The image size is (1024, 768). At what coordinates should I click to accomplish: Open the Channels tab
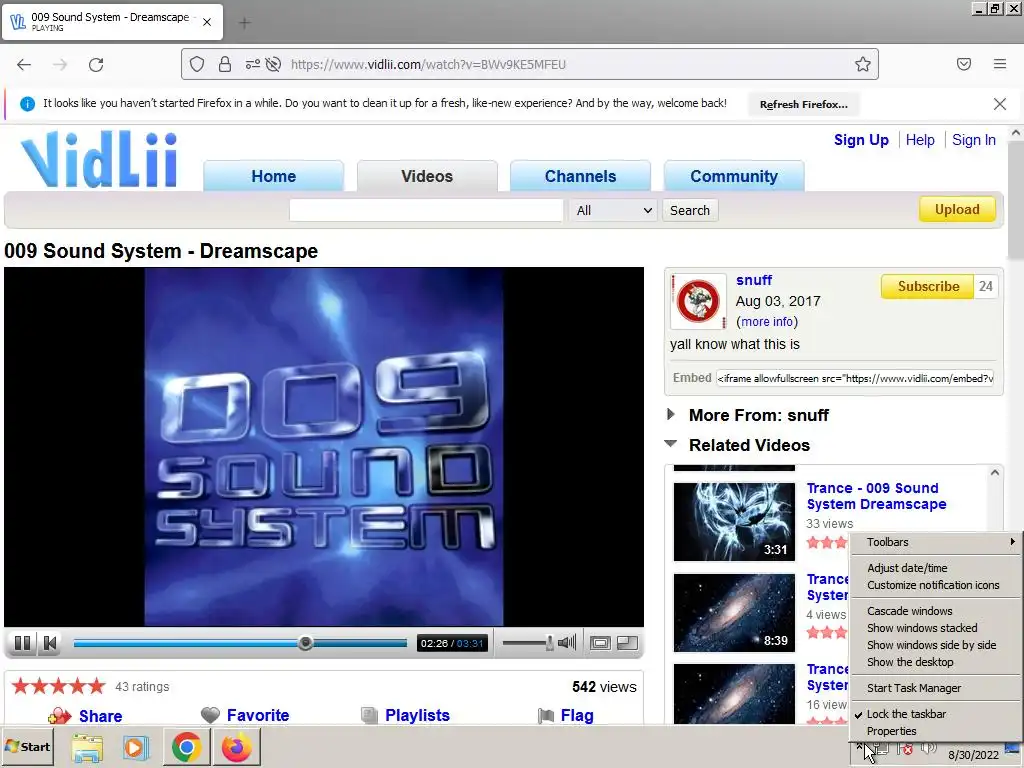581,176
